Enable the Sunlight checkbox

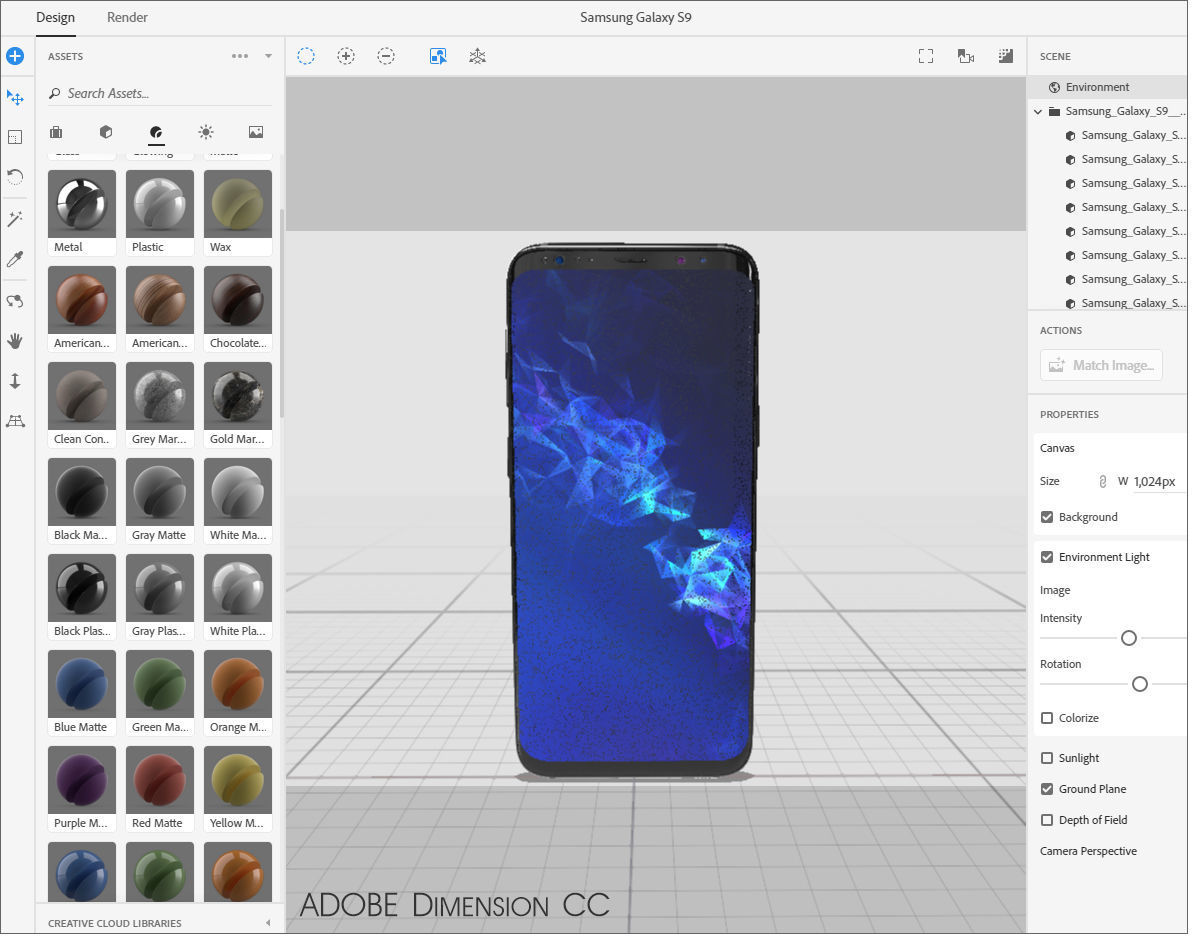[1047, 758]
